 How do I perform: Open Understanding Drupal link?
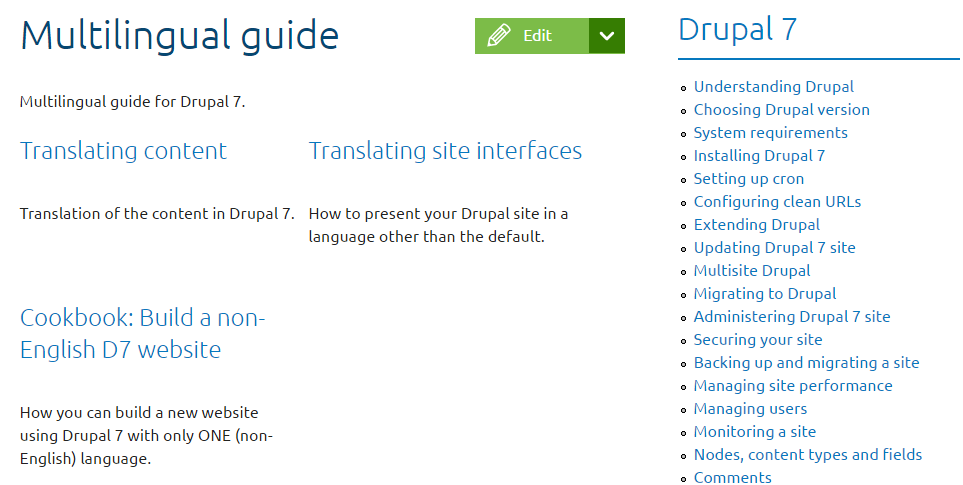coord(774,87)
